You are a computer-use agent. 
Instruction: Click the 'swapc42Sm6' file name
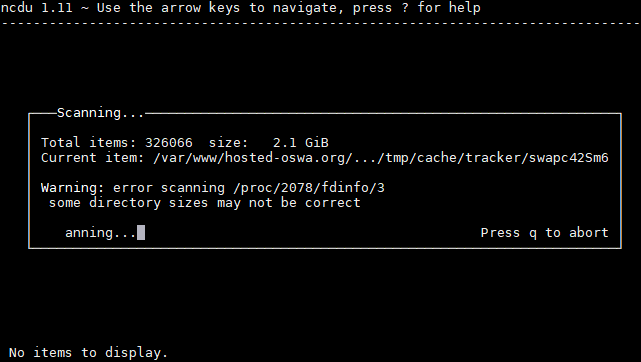coord(569,158)
